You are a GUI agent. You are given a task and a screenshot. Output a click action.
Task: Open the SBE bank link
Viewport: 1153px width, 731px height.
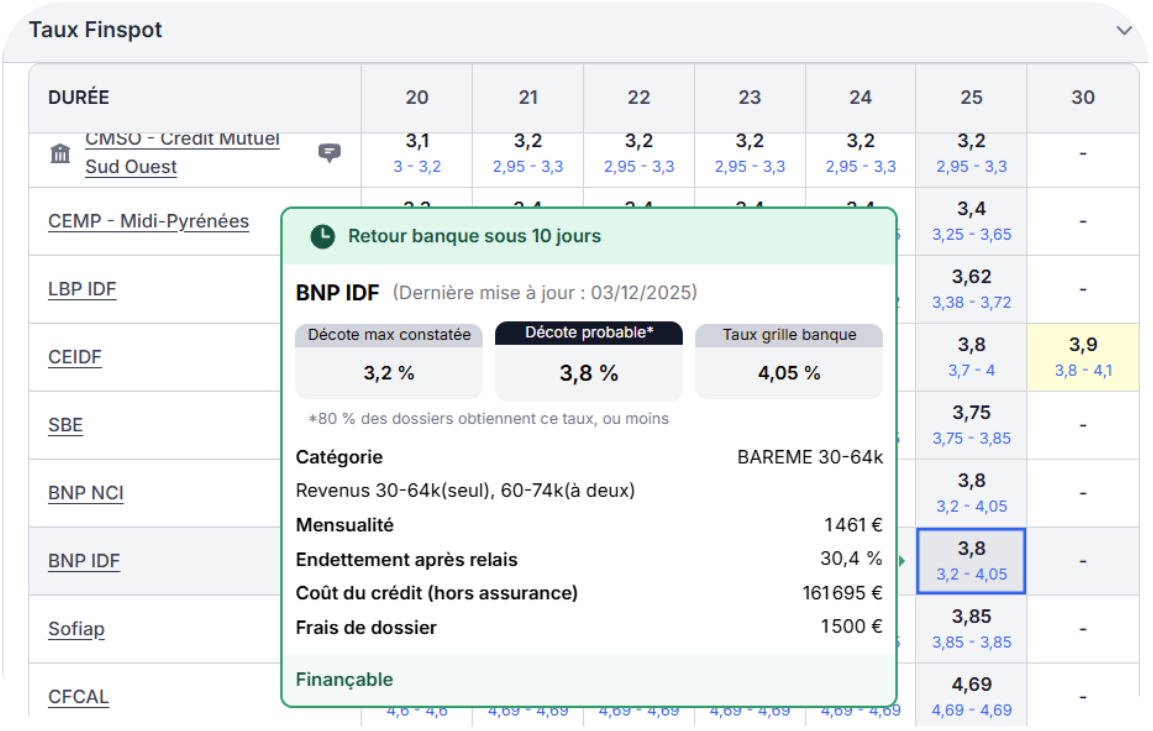[x=65, y=425]
